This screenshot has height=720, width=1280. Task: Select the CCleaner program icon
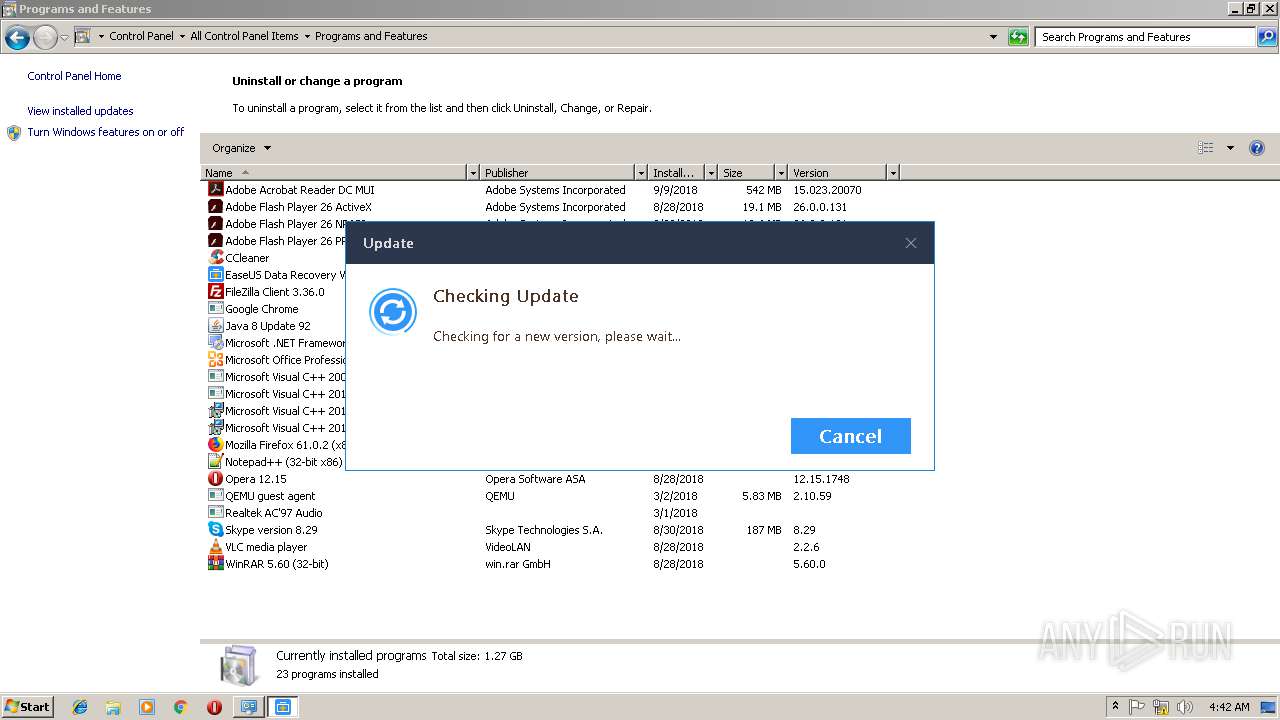tap(215, 258)
